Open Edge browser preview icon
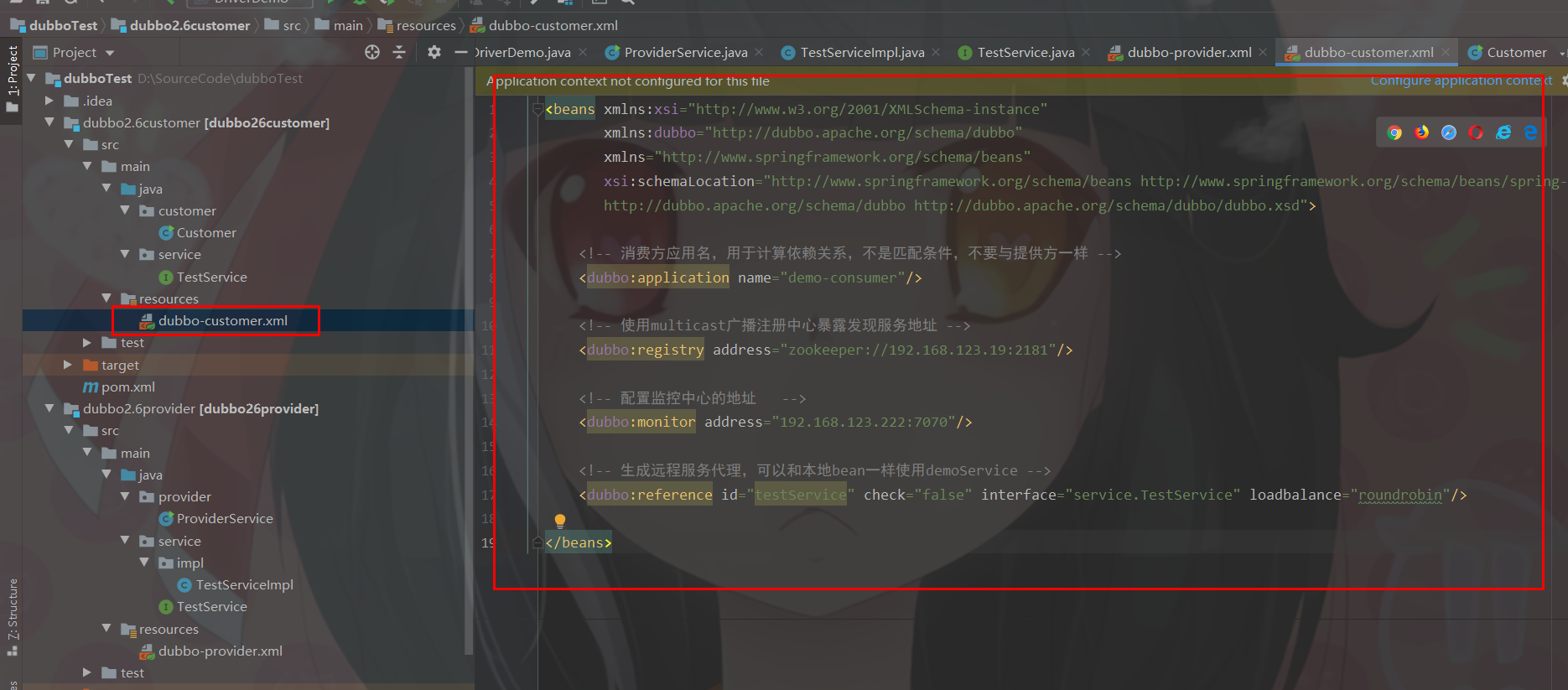Image resolution: width=1568 pixels, height=690 pixels. tap(1530, 132)
